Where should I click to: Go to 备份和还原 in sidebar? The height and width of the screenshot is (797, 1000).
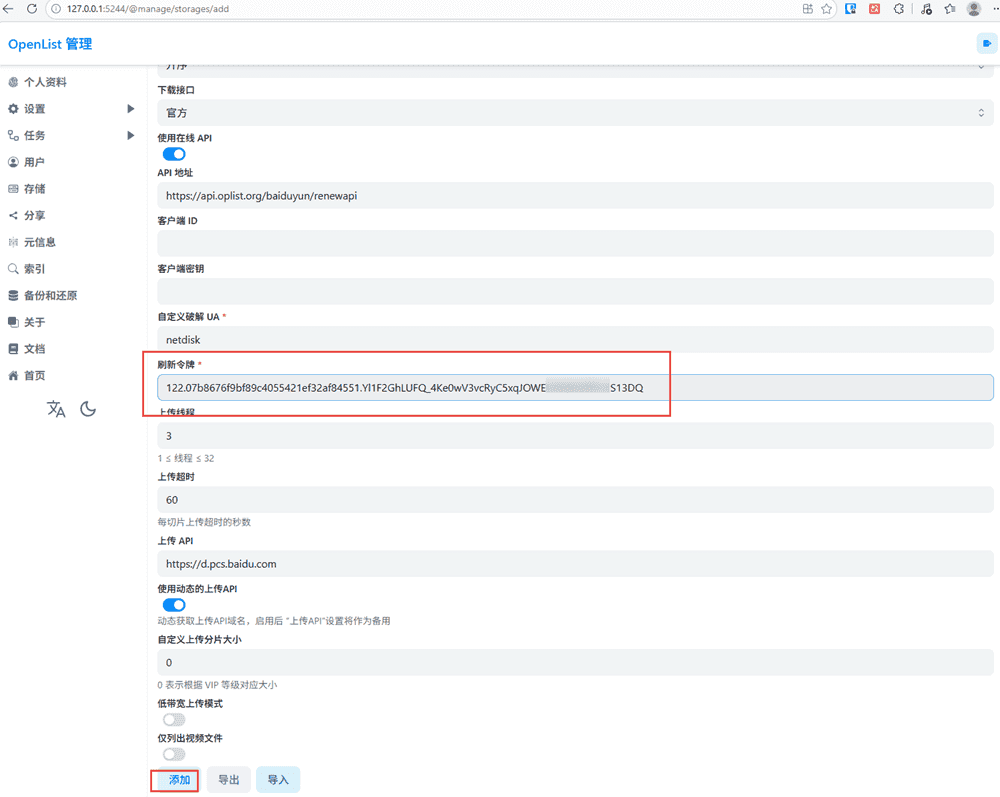[50, 295]
